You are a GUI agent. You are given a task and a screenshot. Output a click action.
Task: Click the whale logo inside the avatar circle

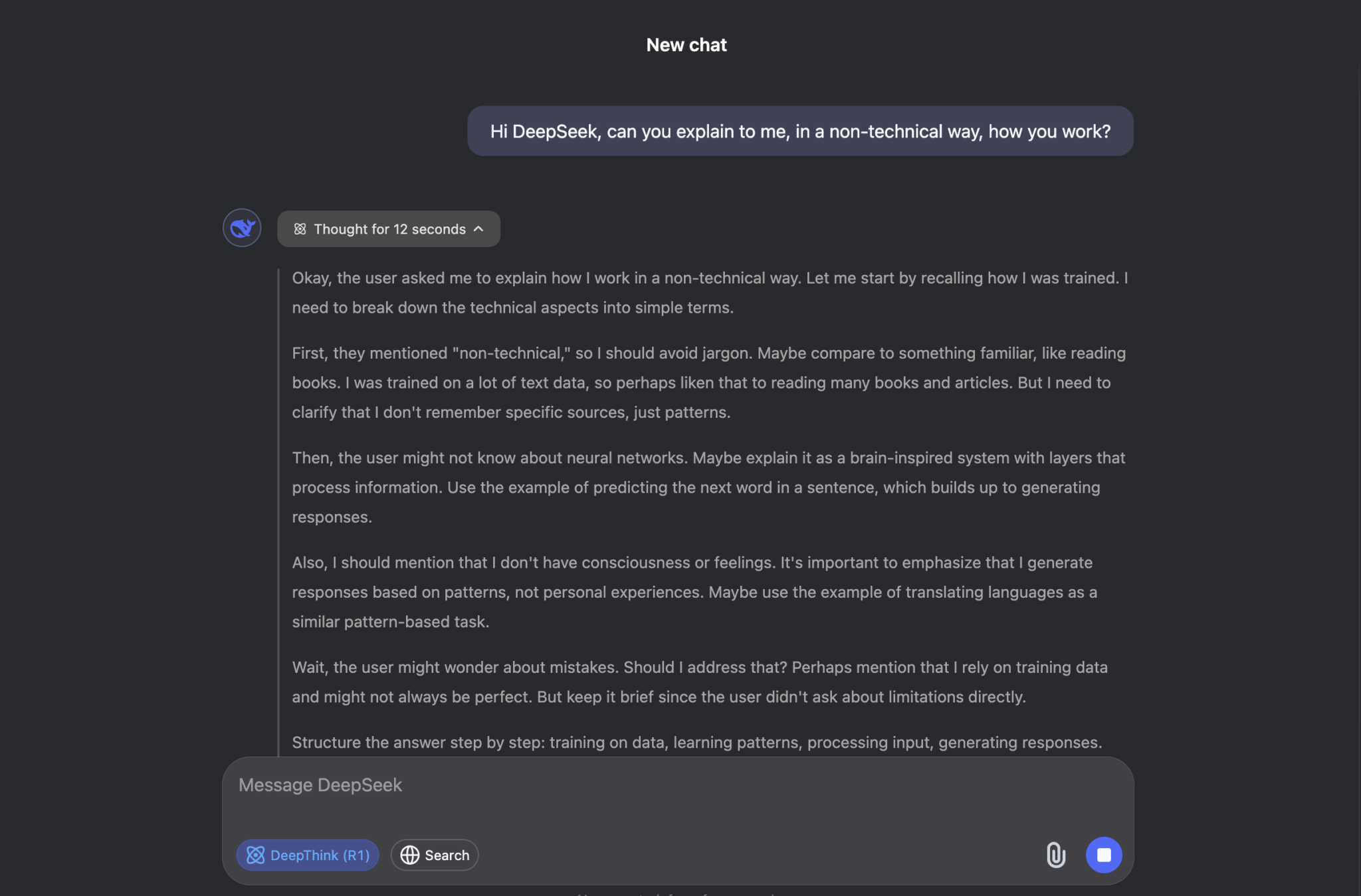pyautogui.click(x=241, y=228)
